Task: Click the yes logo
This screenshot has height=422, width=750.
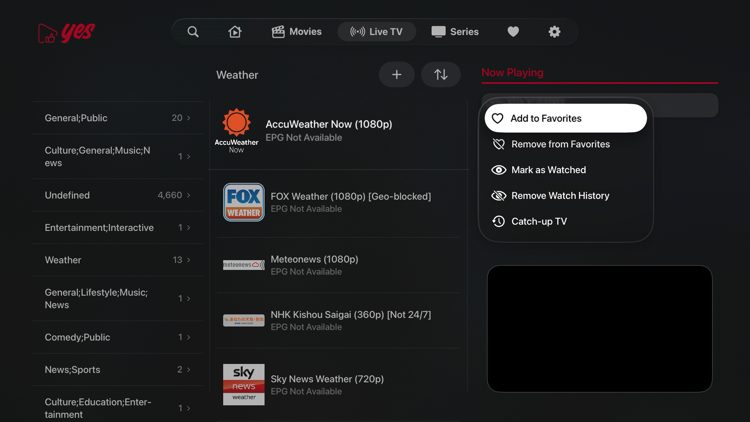Action: point(66,33)
